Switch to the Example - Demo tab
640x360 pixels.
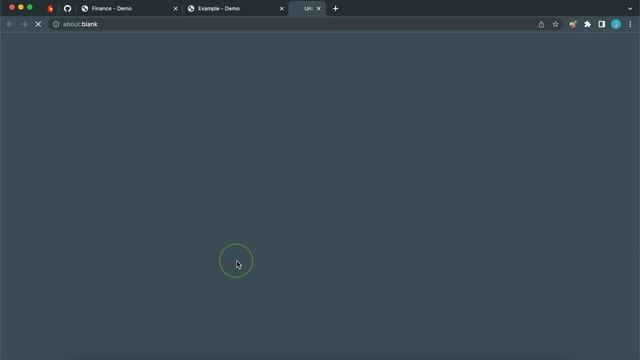tap(236, 9)
